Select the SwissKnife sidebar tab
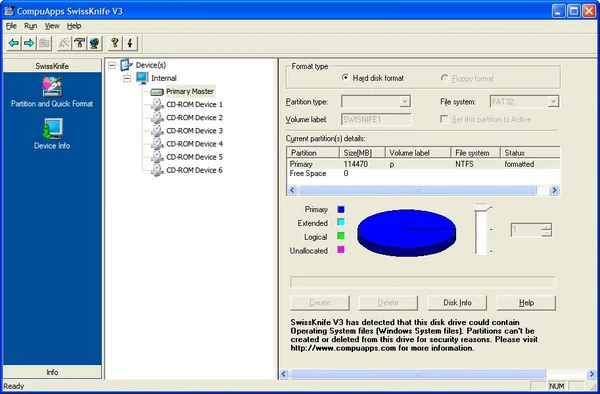Image resolution: width=600 pixels, height=394 pixels. (52, 66)
